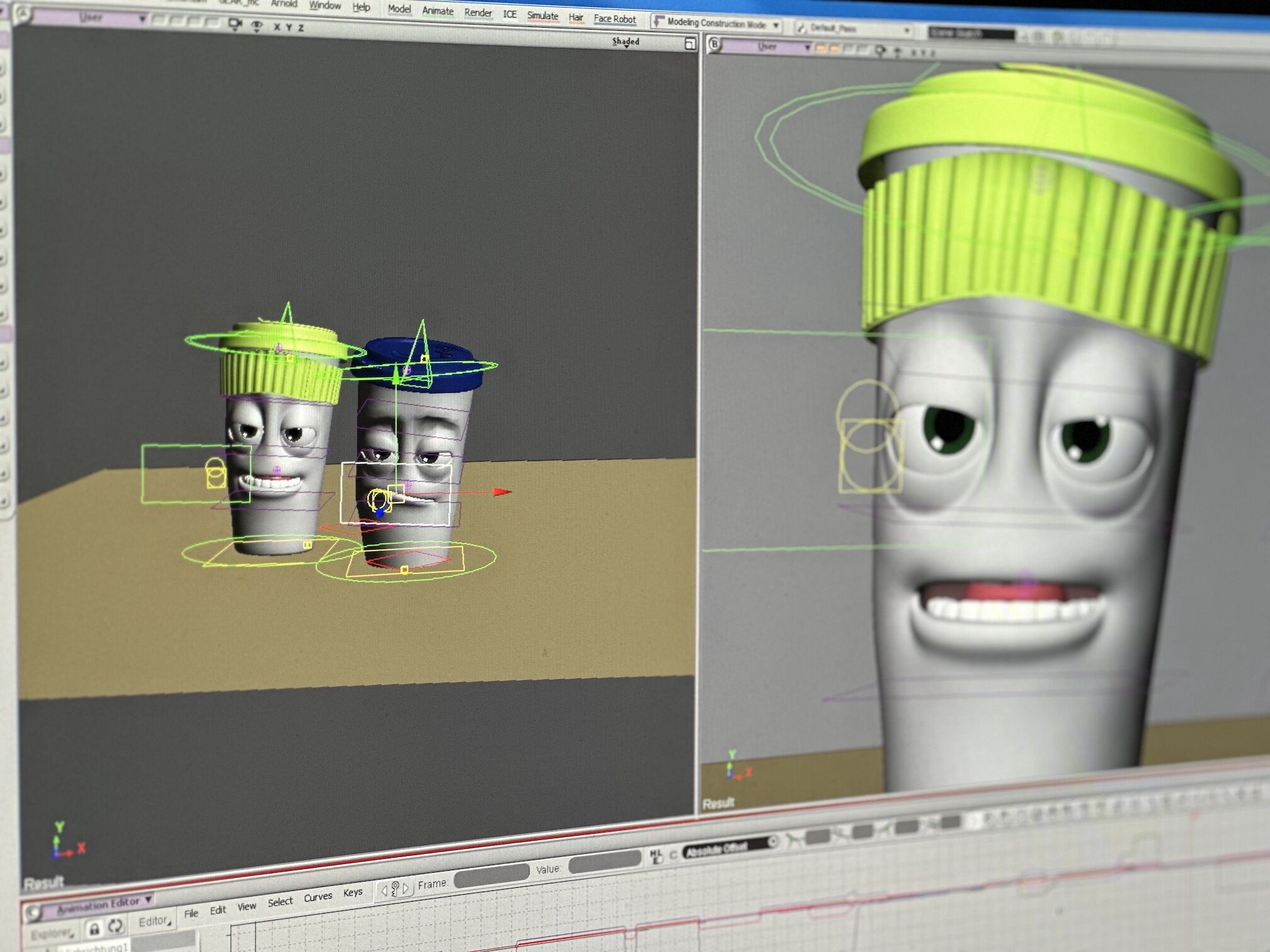Toggle the first orange memo cam in viewport B
The image size is (1270, 952).
click(x=821, y=48)
